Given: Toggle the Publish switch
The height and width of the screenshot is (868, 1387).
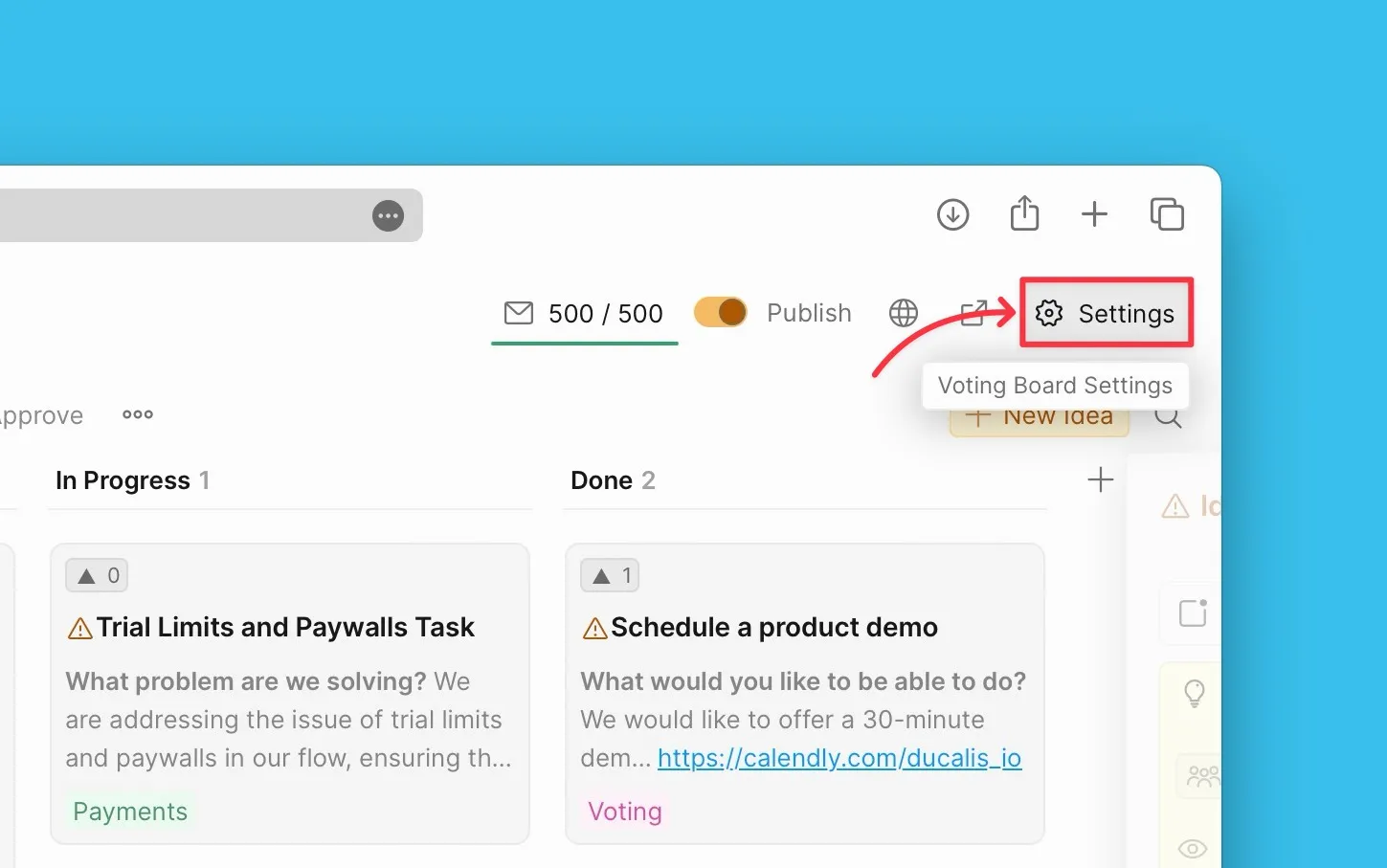Looking at the screenshot, I should point(720,312).
